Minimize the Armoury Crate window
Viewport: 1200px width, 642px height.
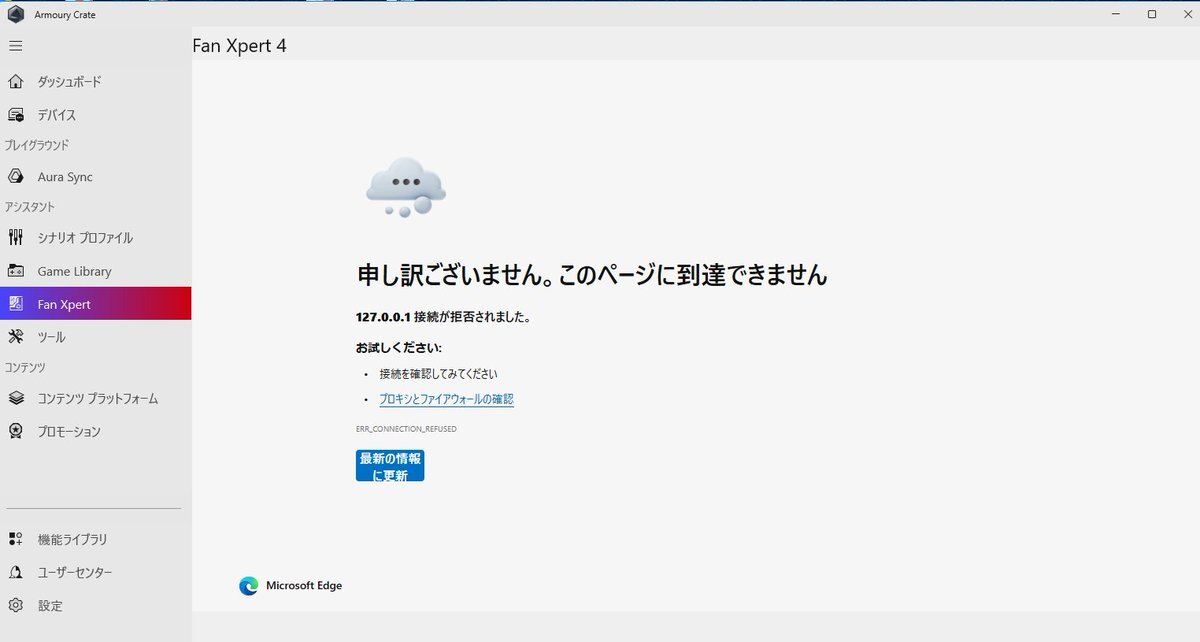pos(1115,14)
